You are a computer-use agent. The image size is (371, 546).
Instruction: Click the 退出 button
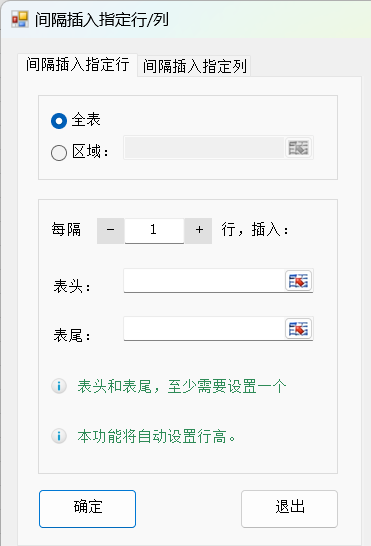pos(289,509)
